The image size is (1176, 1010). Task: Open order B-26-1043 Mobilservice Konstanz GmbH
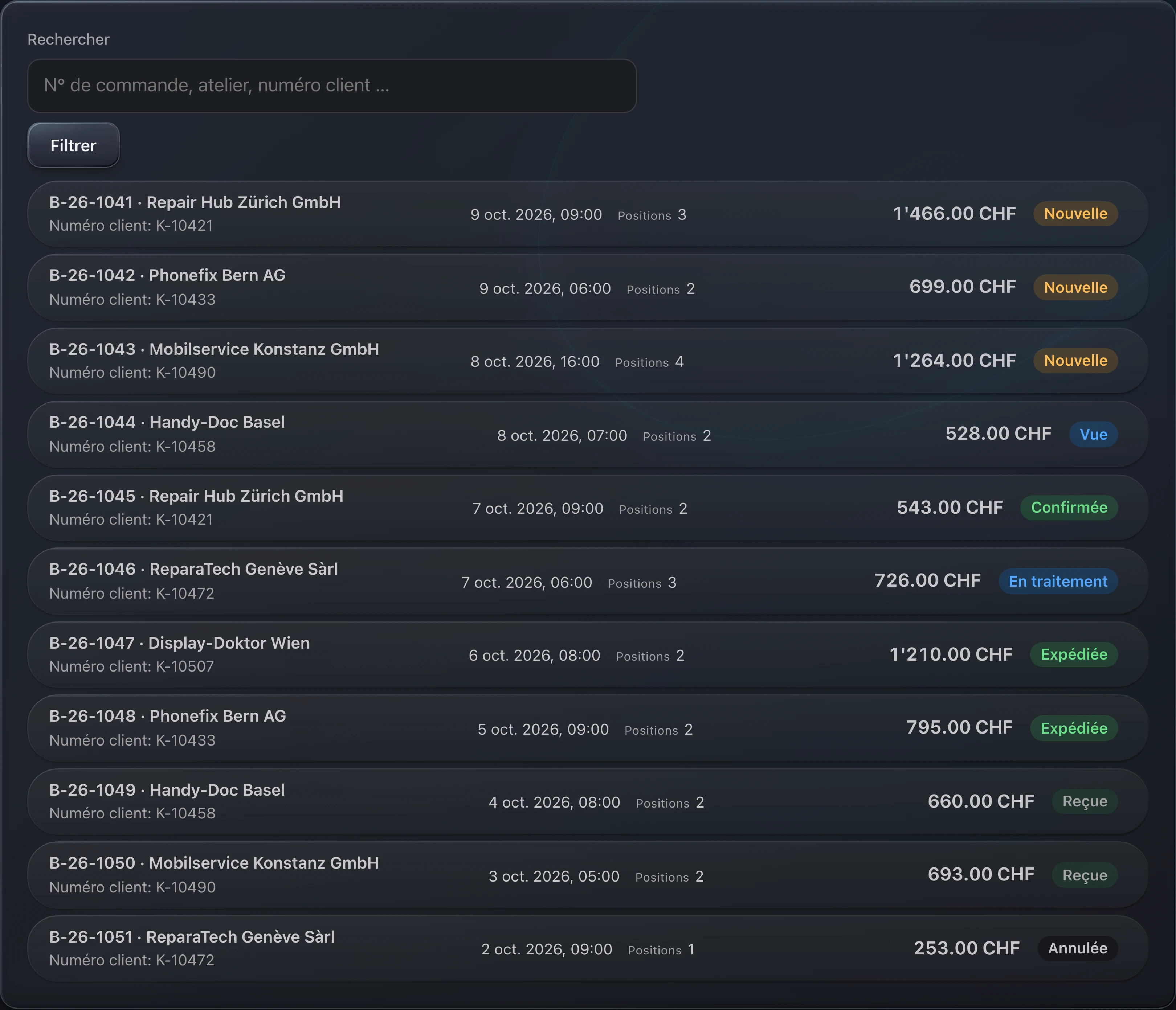587,361
